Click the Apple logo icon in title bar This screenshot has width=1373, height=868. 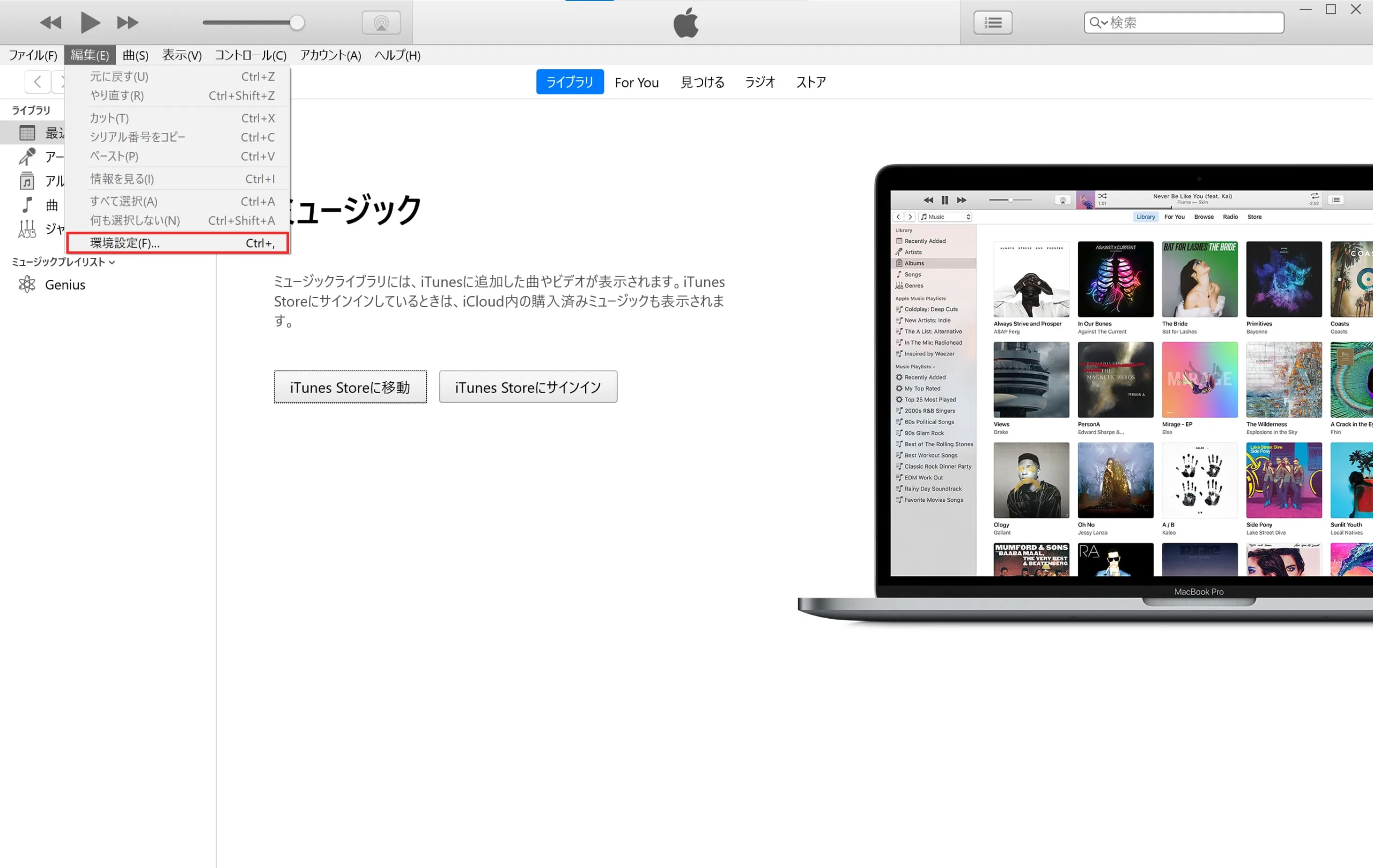[685, 22]
